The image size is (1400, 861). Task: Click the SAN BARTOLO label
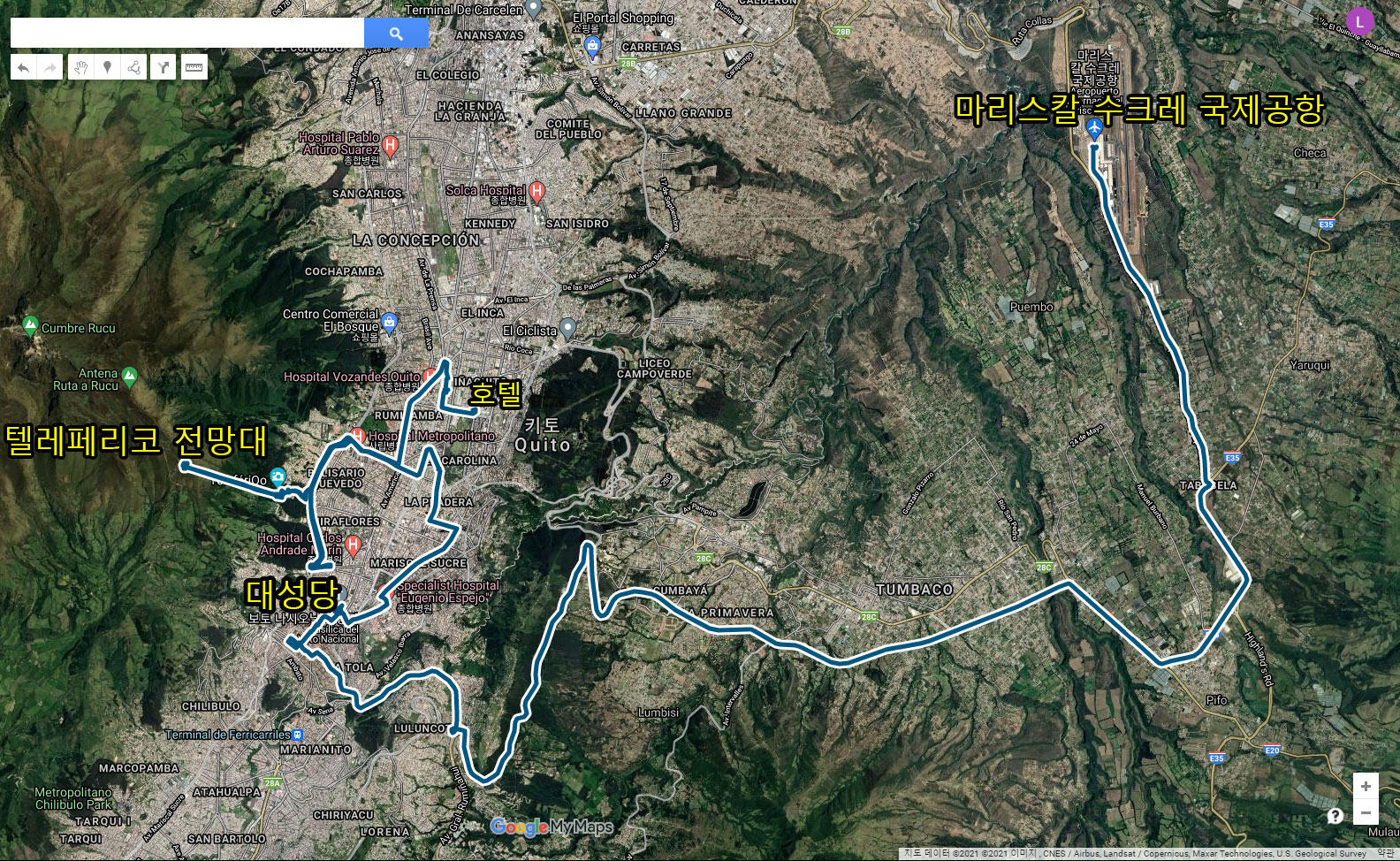pyautogui.click(x=226, y=839)
